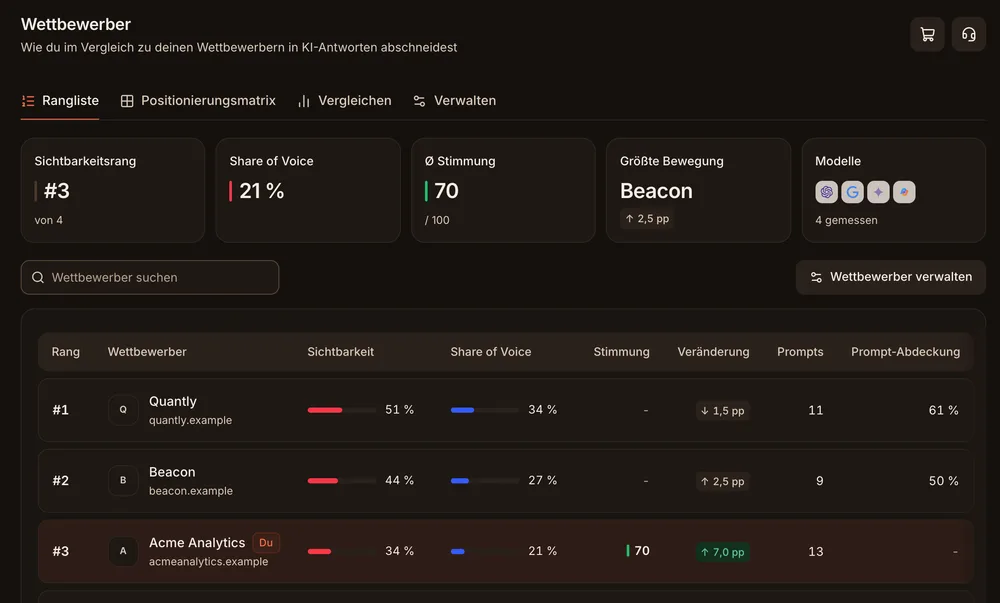The image size is (1000, 603).
Task: Click Beacon rank #2 cell
Action: 61,481
